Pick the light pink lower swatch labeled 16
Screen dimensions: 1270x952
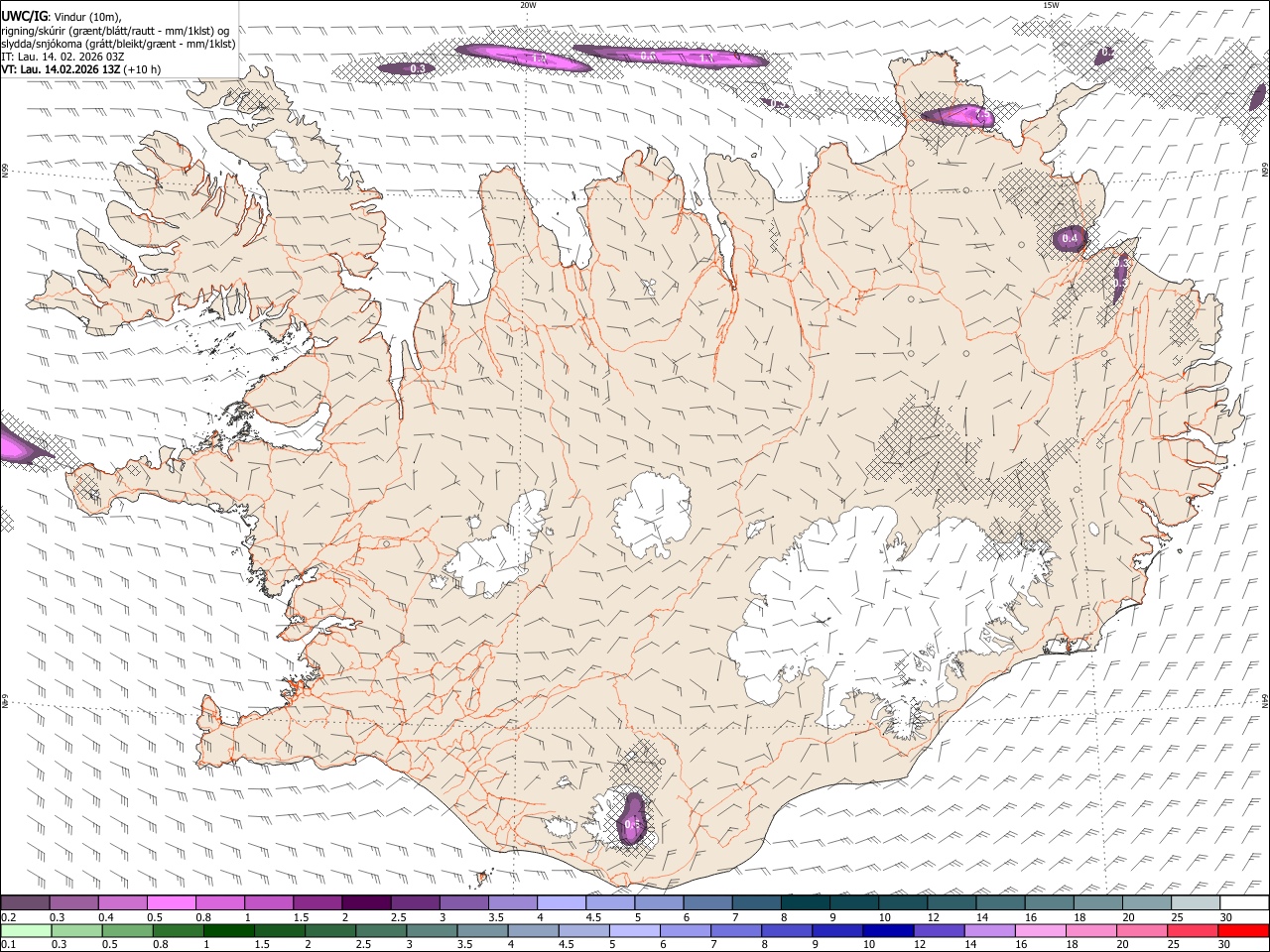[1039, 931]
